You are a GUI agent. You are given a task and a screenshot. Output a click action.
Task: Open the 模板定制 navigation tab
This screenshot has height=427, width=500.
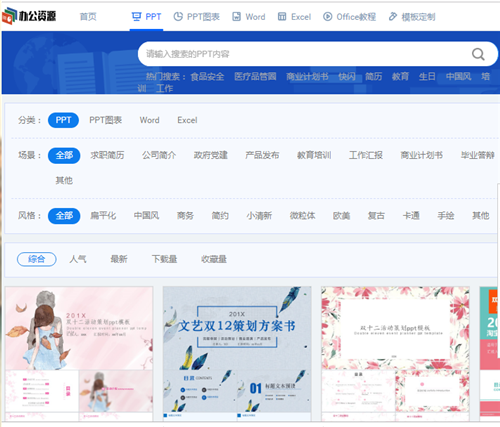pos(412,17)
